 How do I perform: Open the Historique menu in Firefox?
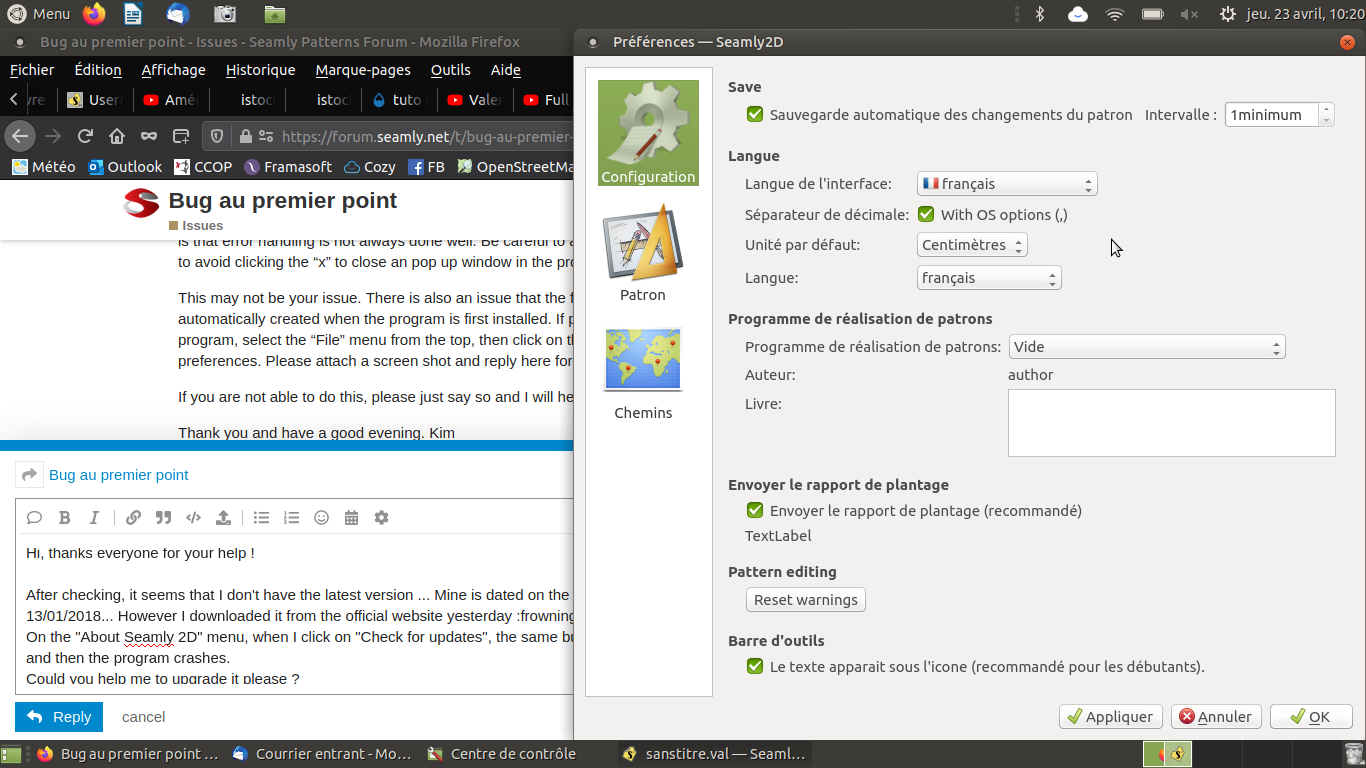[x=260, y=70]
